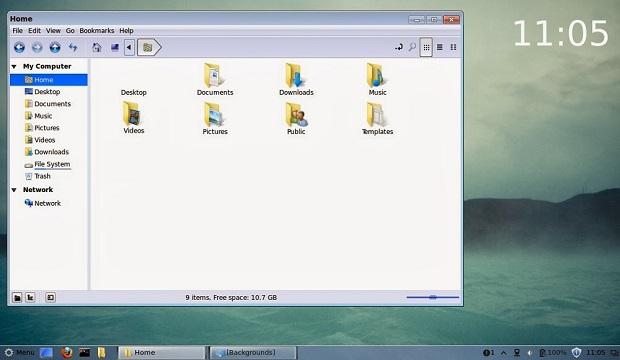
Task: Collapse the My Computer section
Action: tap(14, 66)
